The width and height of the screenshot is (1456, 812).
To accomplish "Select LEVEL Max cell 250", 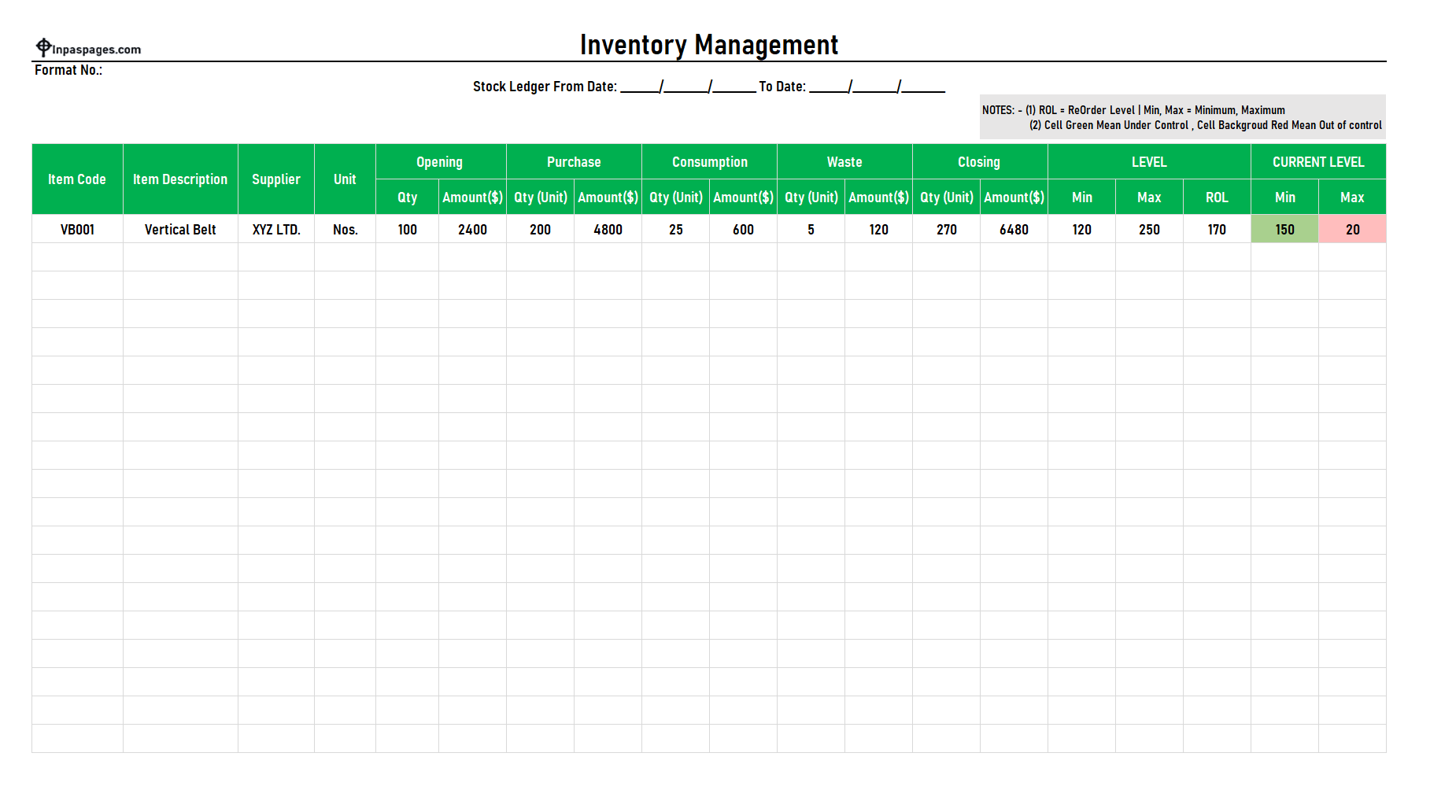I will pos(1149,229).
